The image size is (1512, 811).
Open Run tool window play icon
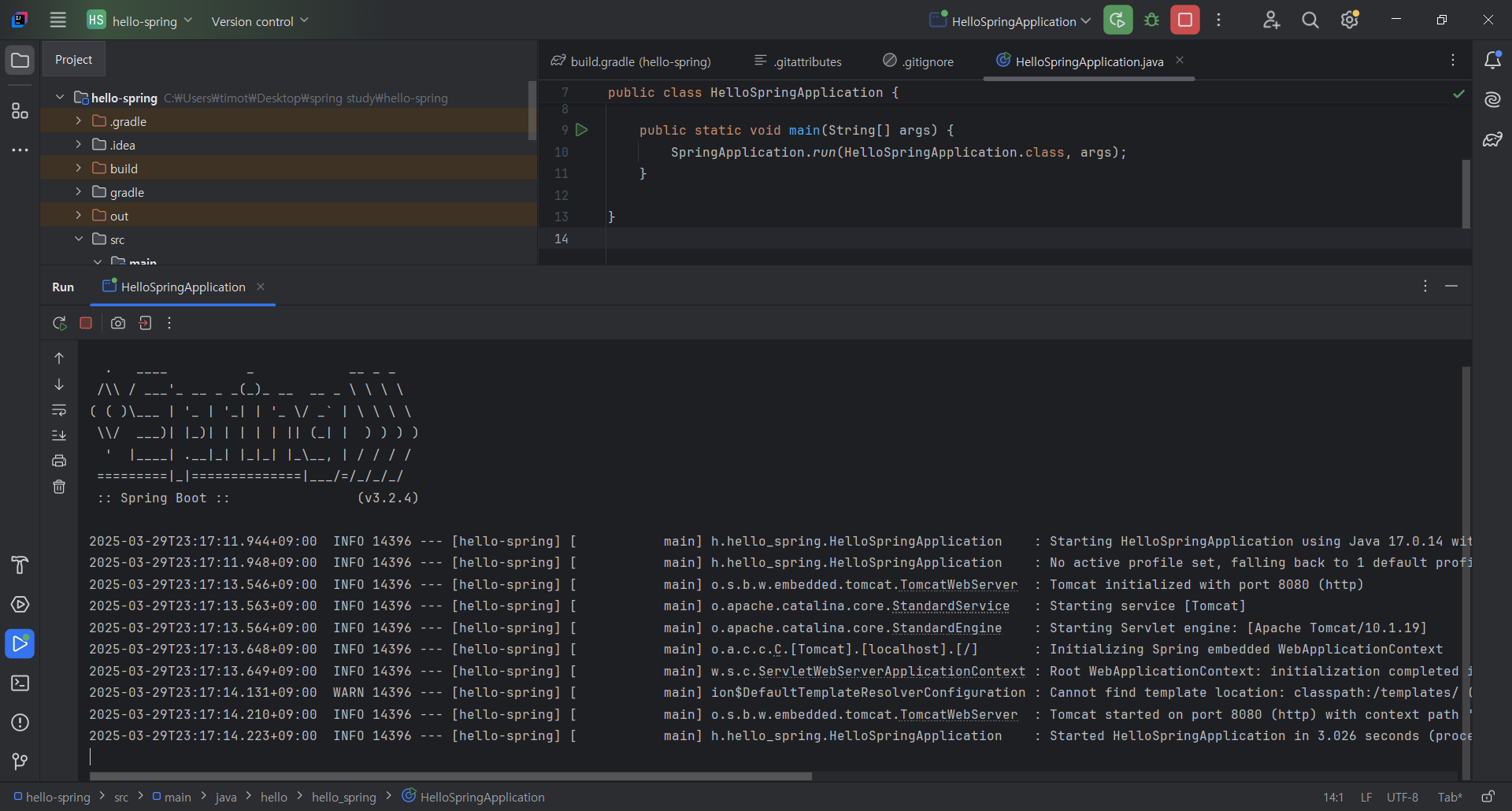20,644
